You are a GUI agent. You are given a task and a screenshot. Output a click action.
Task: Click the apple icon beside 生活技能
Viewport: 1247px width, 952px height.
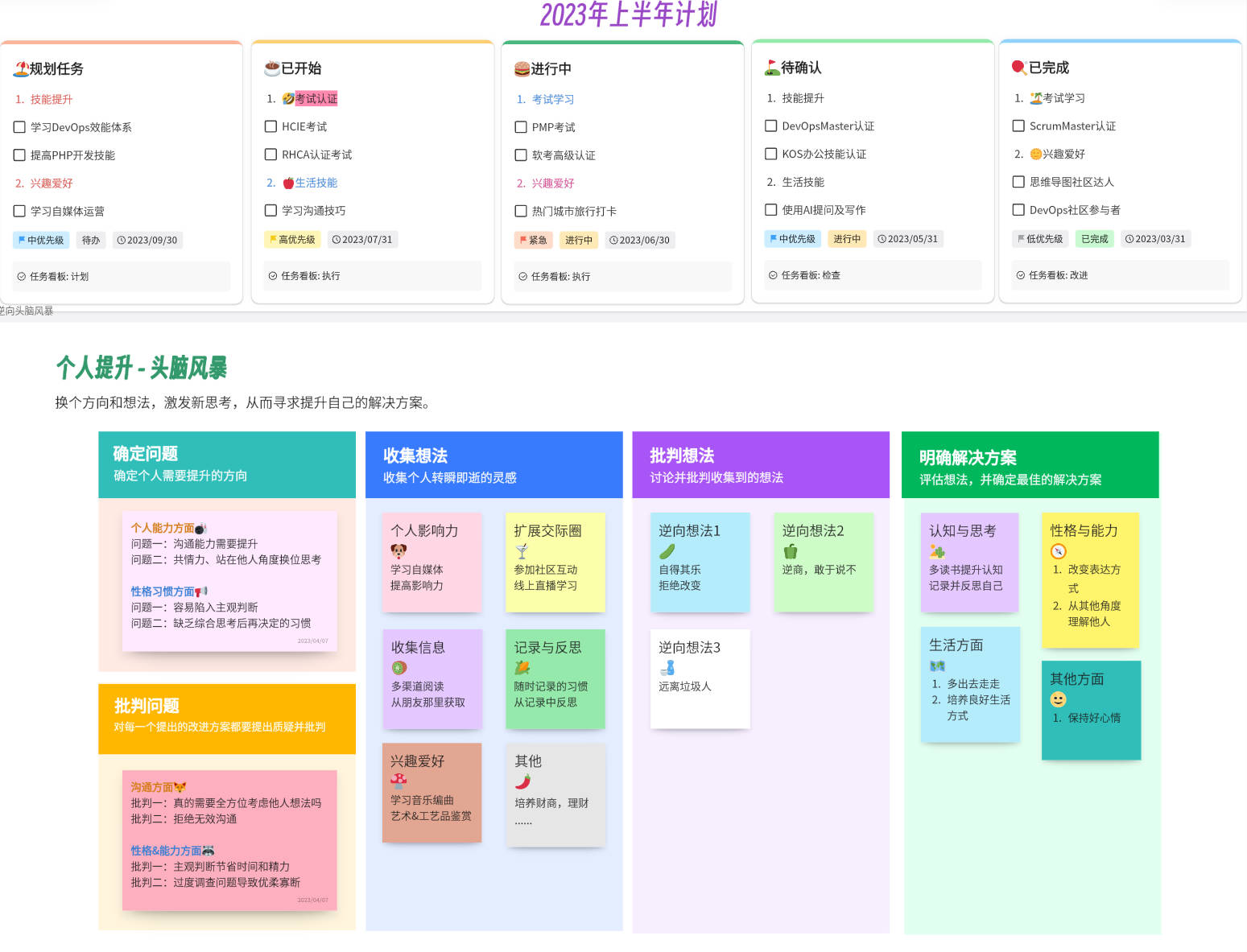(288, 183)
